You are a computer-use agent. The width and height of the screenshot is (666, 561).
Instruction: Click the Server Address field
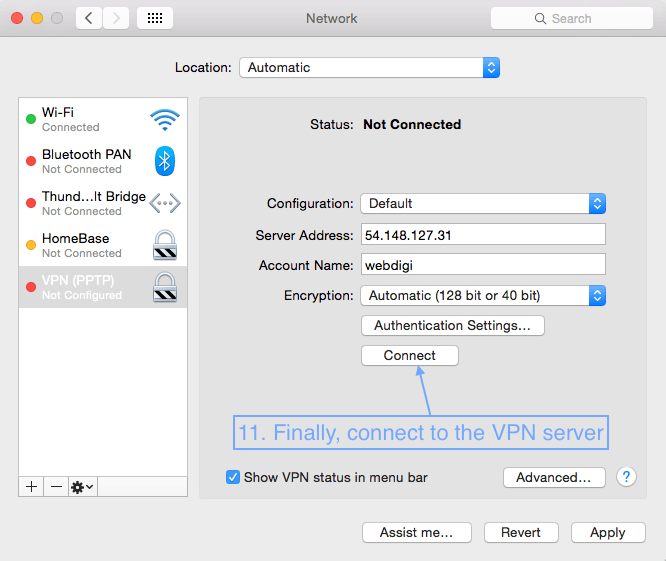point(483,234)
